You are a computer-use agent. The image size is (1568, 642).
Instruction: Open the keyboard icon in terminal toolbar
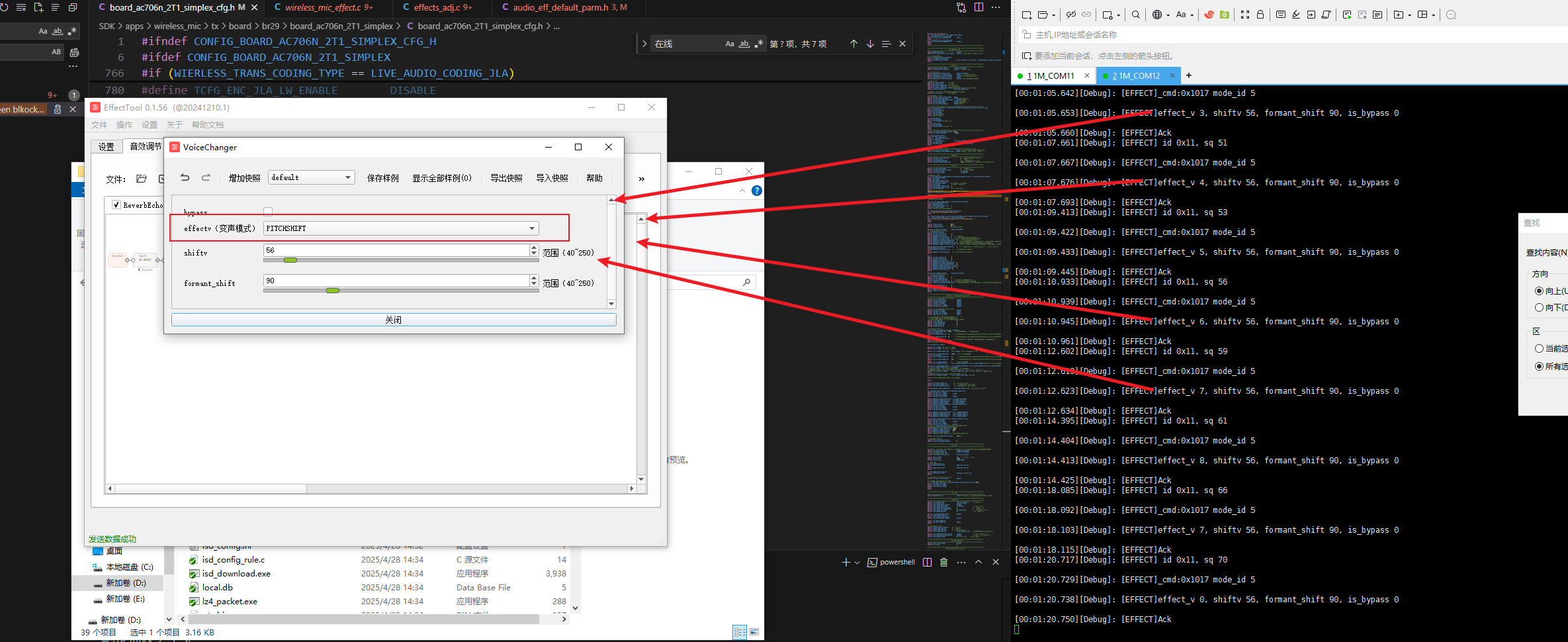1281,15
